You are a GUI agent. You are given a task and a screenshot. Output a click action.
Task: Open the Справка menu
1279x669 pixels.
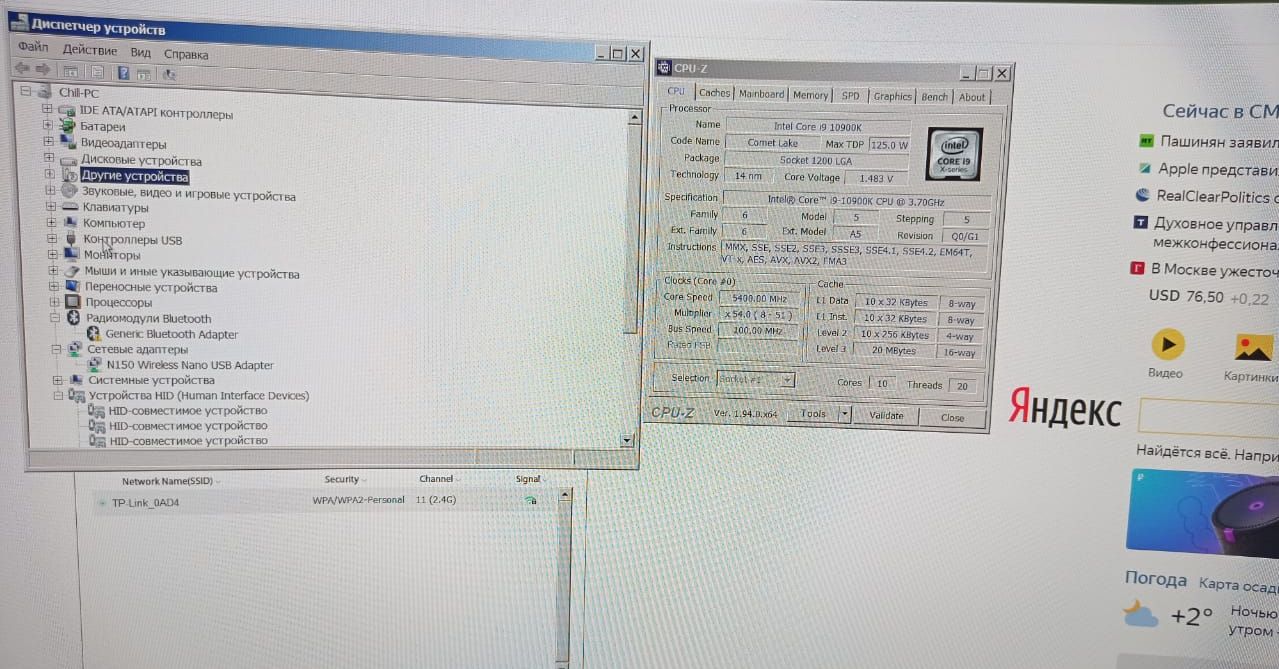click(186, 54)
